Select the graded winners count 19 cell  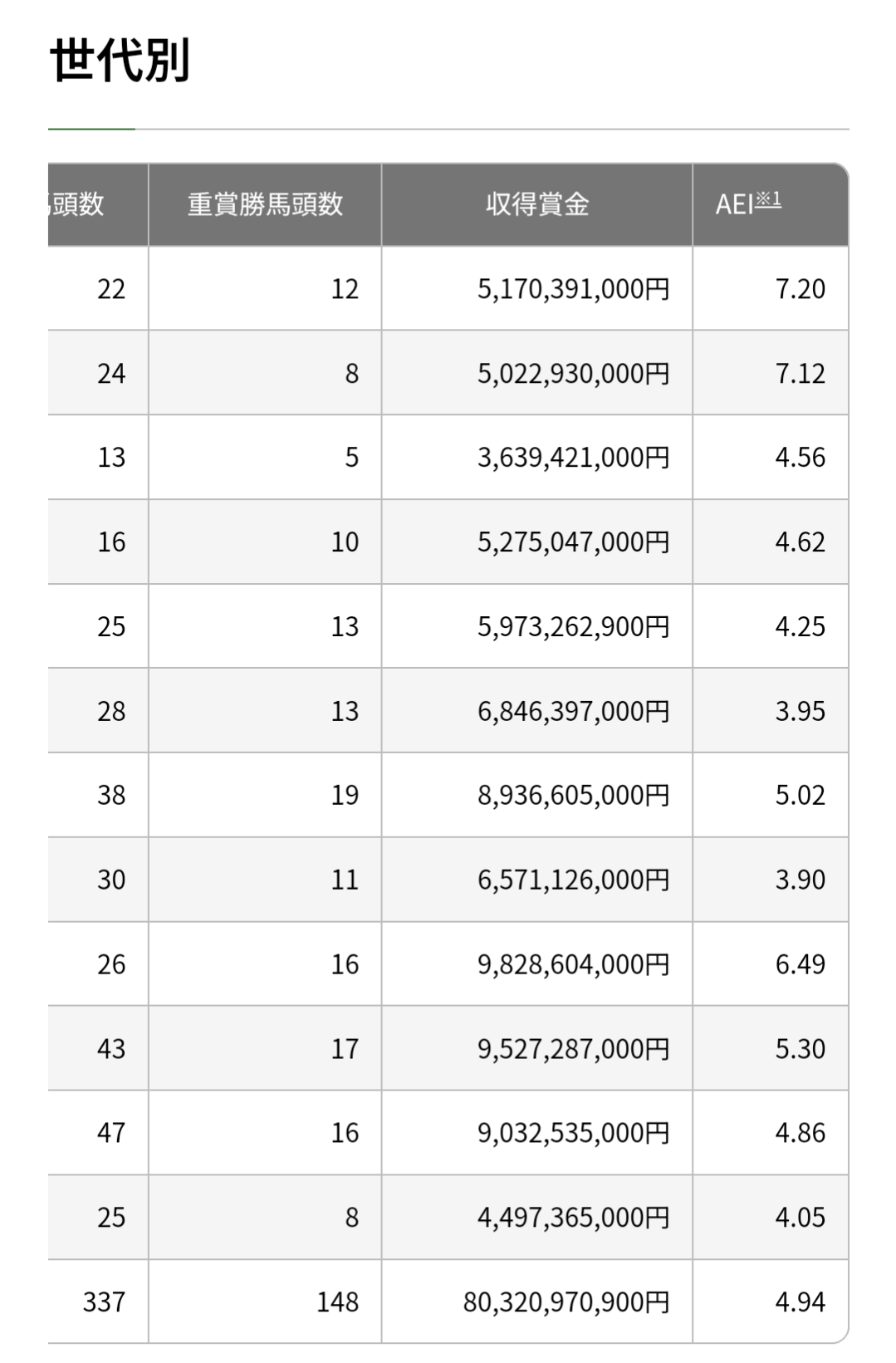[x=265, y=795]
